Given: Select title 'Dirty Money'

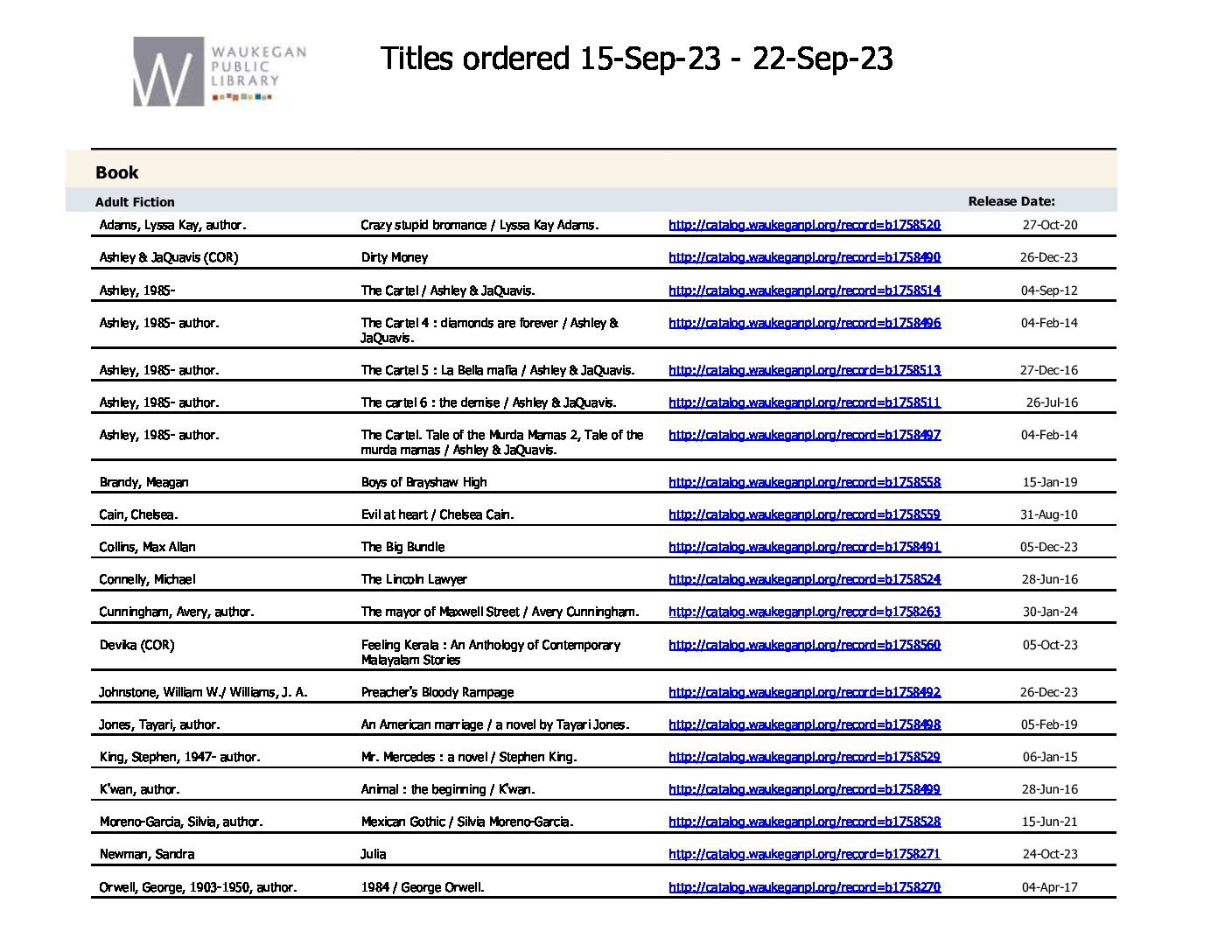Looking at the screenshot, I should 395,257.
